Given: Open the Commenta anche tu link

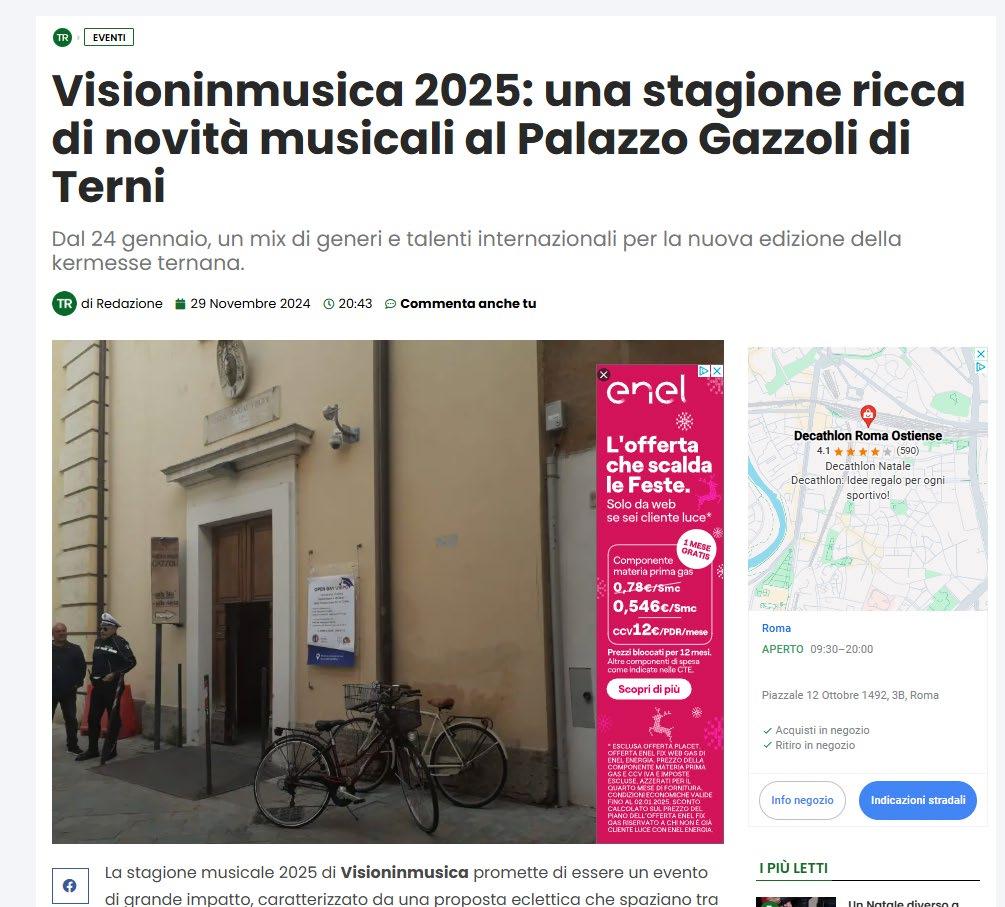Looking at the screenshot, I should click(468, 303).
